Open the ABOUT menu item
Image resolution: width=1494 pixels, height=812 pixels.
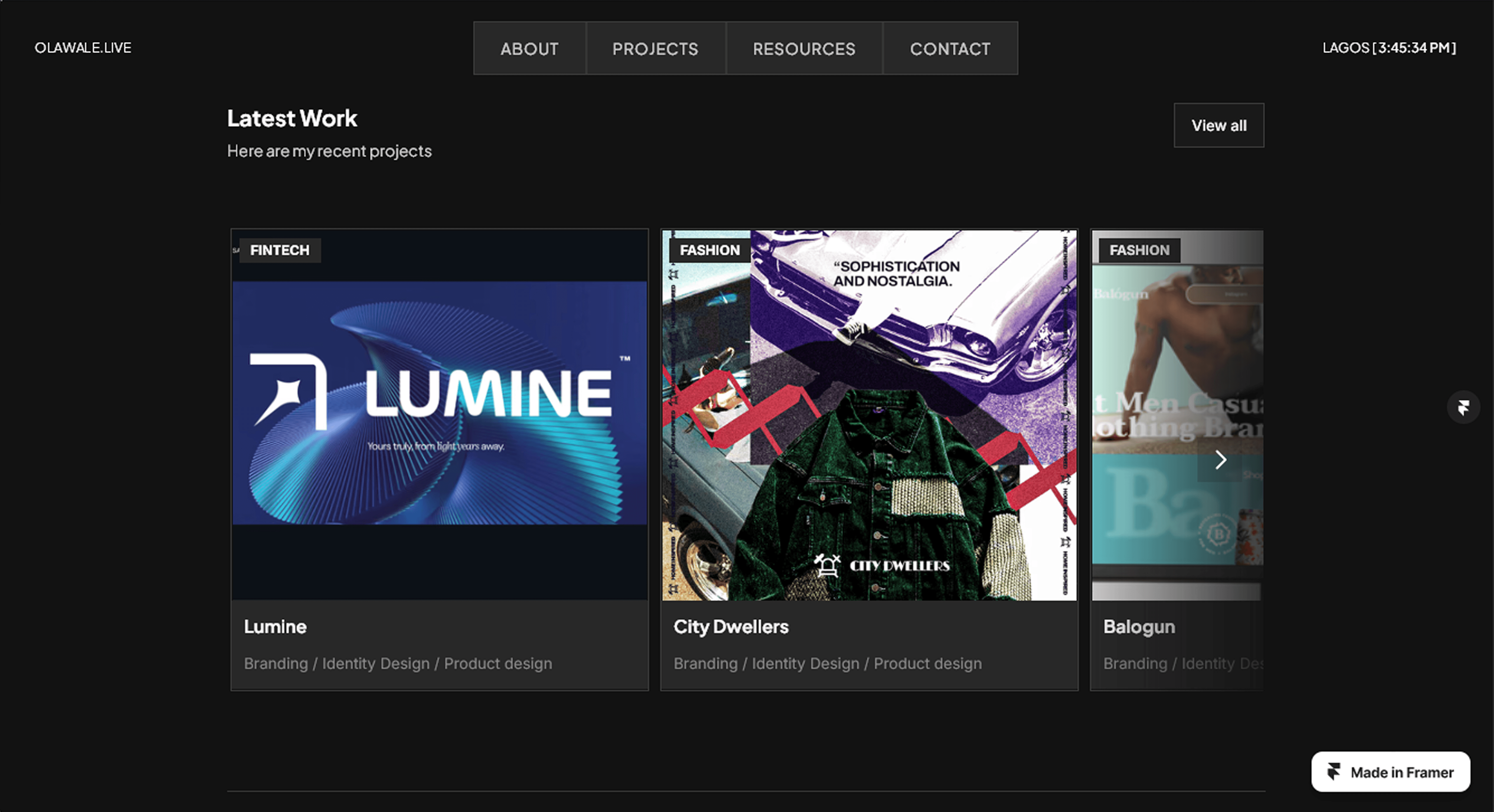coord(529,49)
